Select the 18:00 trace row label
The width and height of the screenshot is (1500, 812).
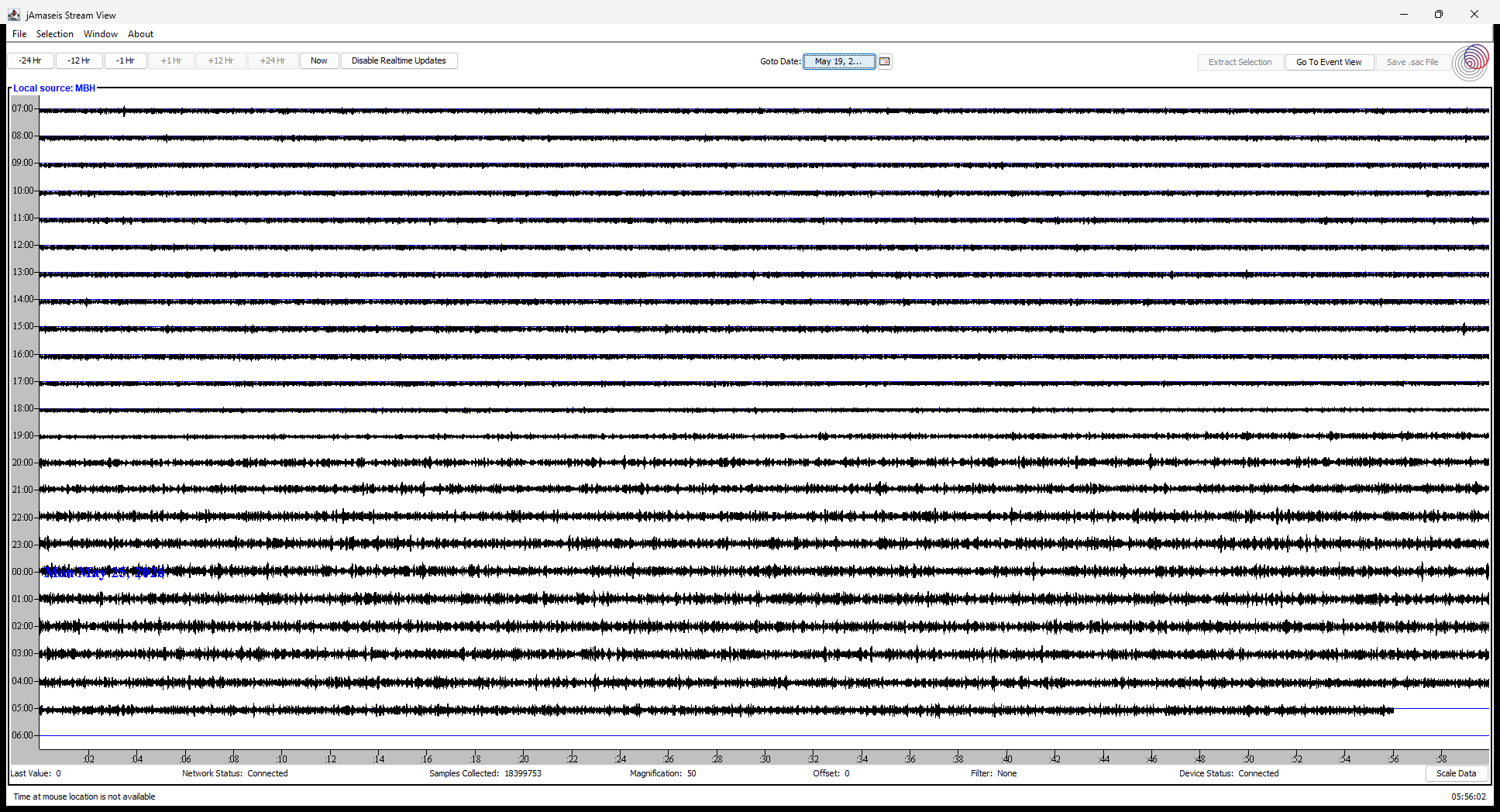(22, 408)
